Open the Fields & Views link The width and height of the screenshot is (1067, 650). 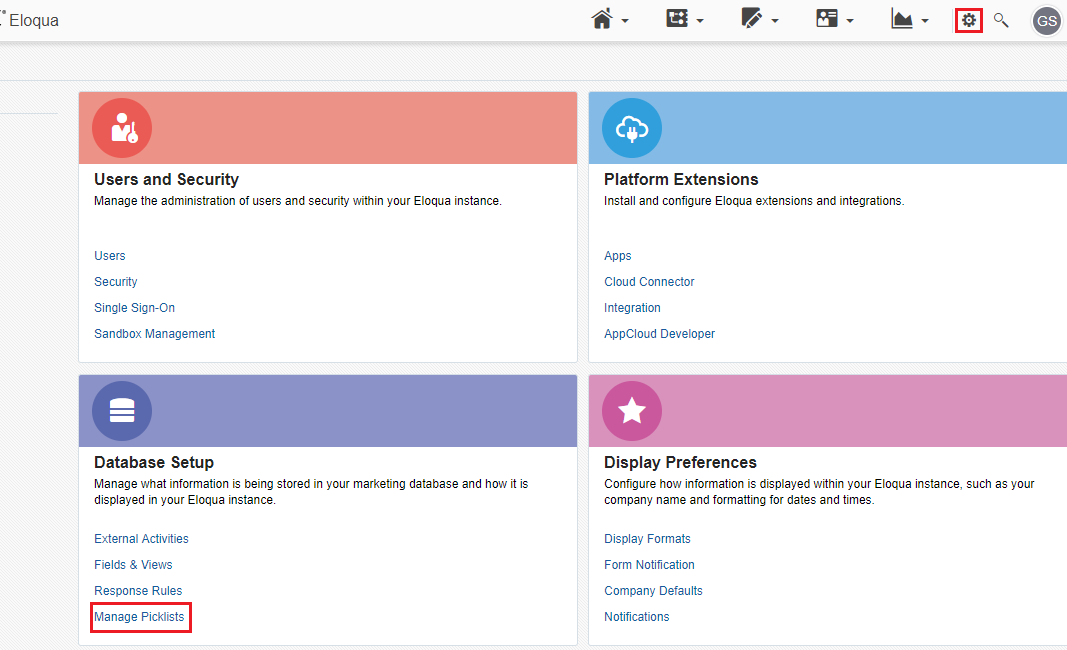pyautogui.click(x=133, y=565)
